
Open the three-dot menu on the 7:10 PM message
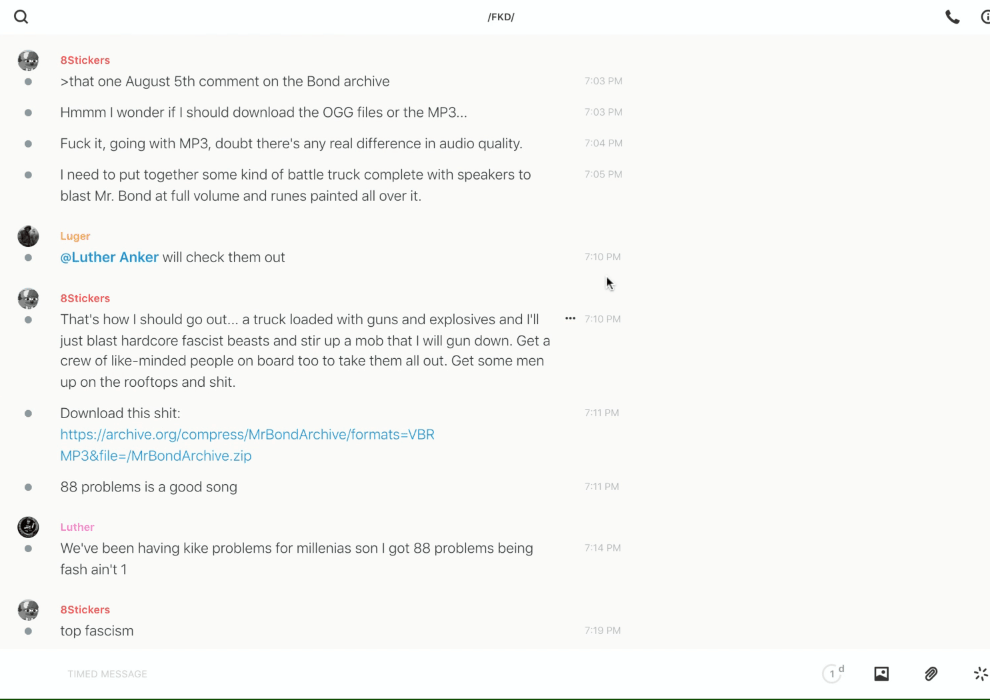coord(570,319)
